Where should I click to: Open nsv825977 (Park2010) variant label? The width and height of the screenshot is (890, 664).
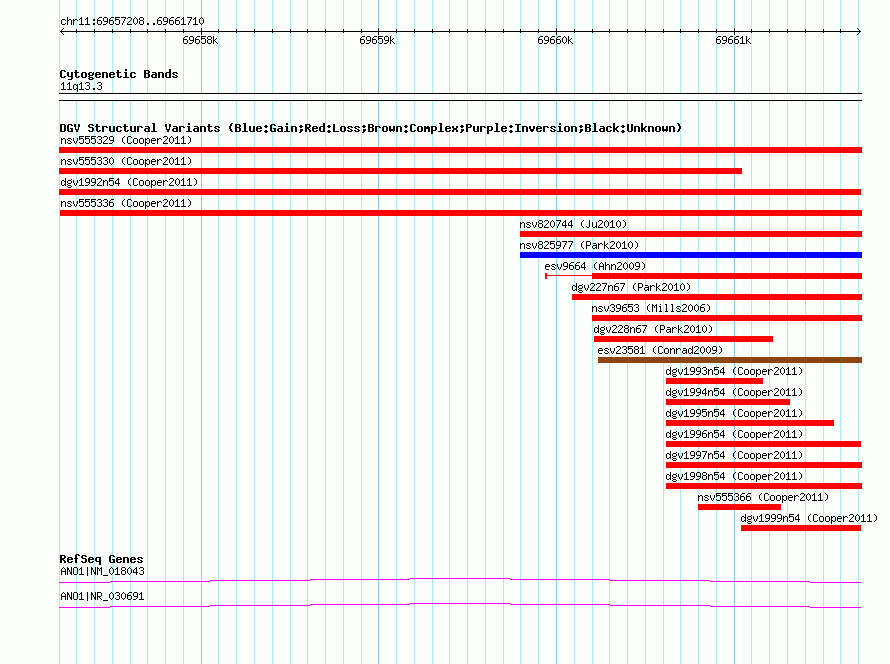click(579, 245)
